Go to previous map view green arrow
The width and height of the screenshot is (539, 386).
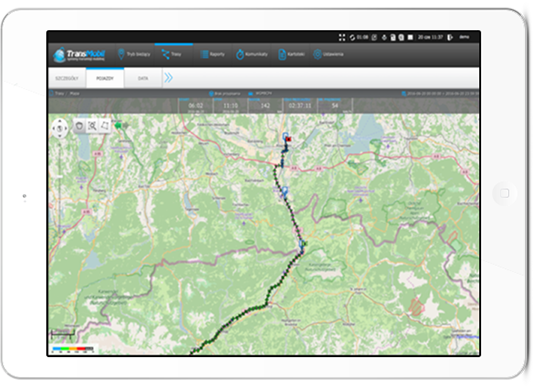(x=118, y=125)
